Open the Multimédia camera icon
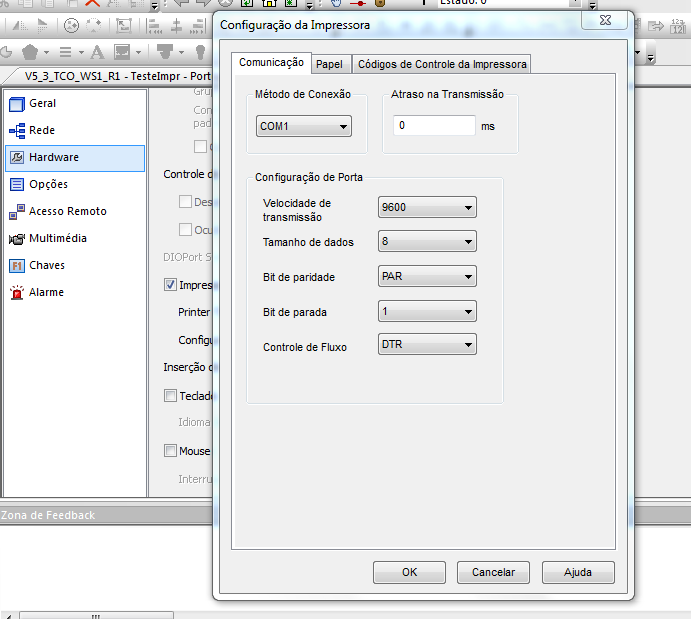The width and height of the screenshot is (691, 619). coord(17,238)
